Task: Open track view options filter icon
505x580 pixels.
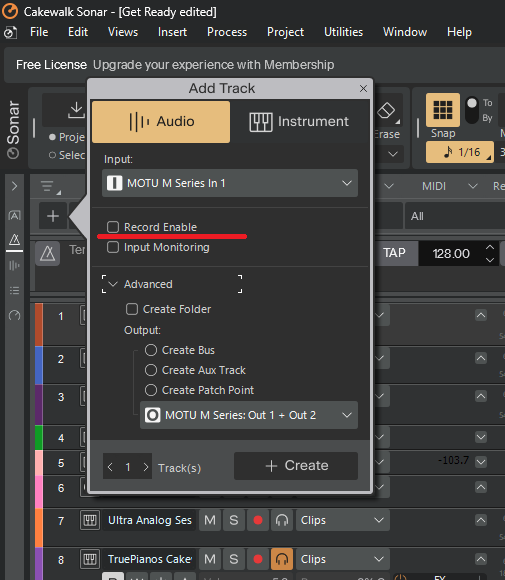Action: click(49, 187)
